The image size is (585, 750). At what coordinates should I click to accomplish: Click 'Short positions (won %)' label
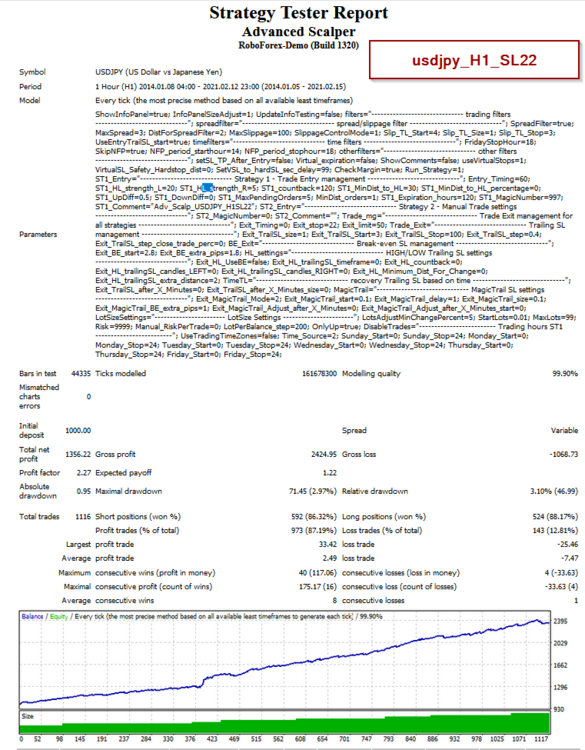138,517
